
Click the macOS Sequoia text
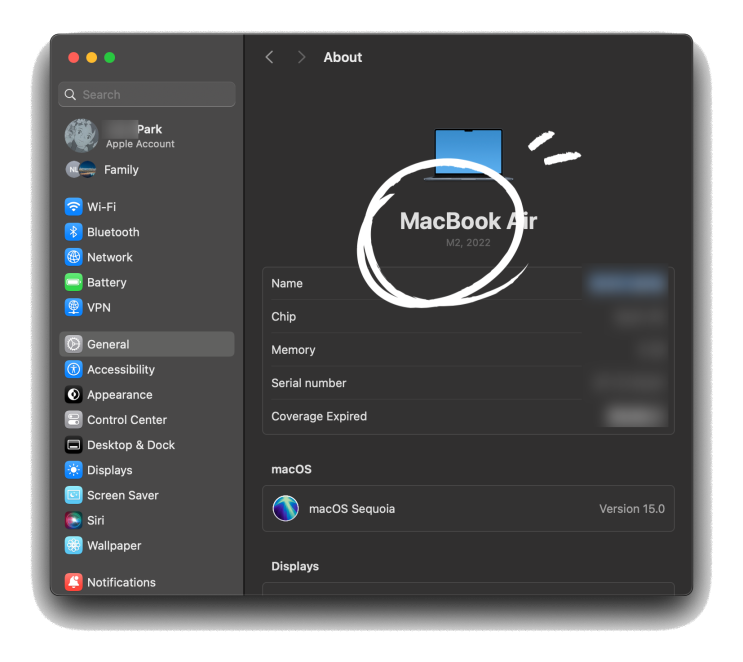352,509
